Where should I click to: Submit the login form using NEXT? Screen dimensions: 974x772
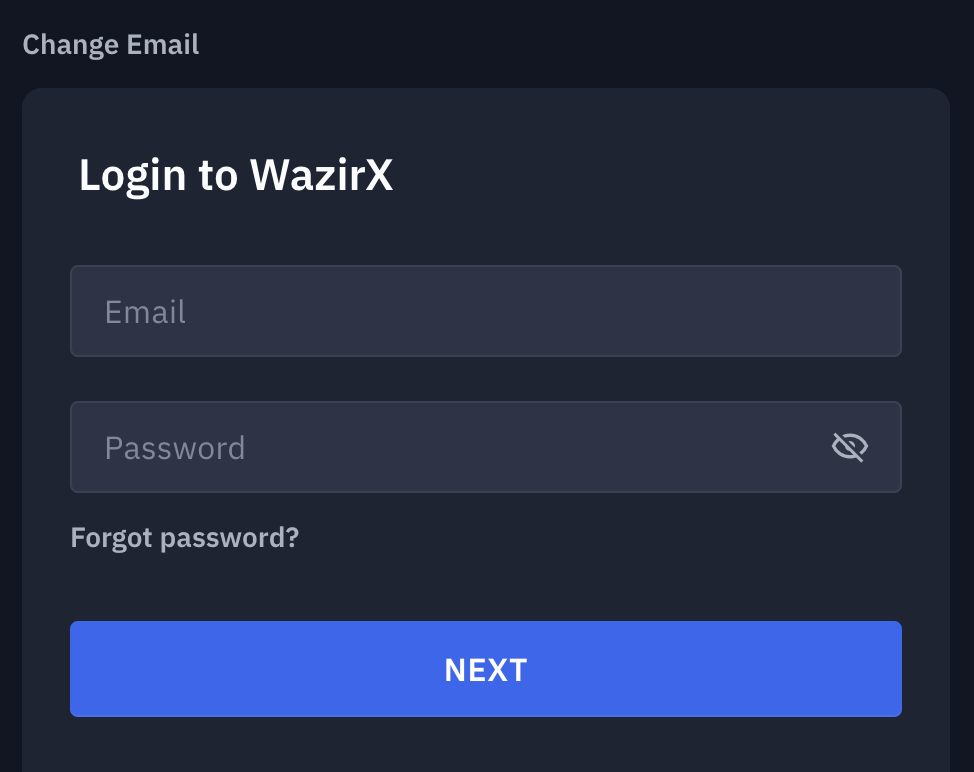(485, 669)
